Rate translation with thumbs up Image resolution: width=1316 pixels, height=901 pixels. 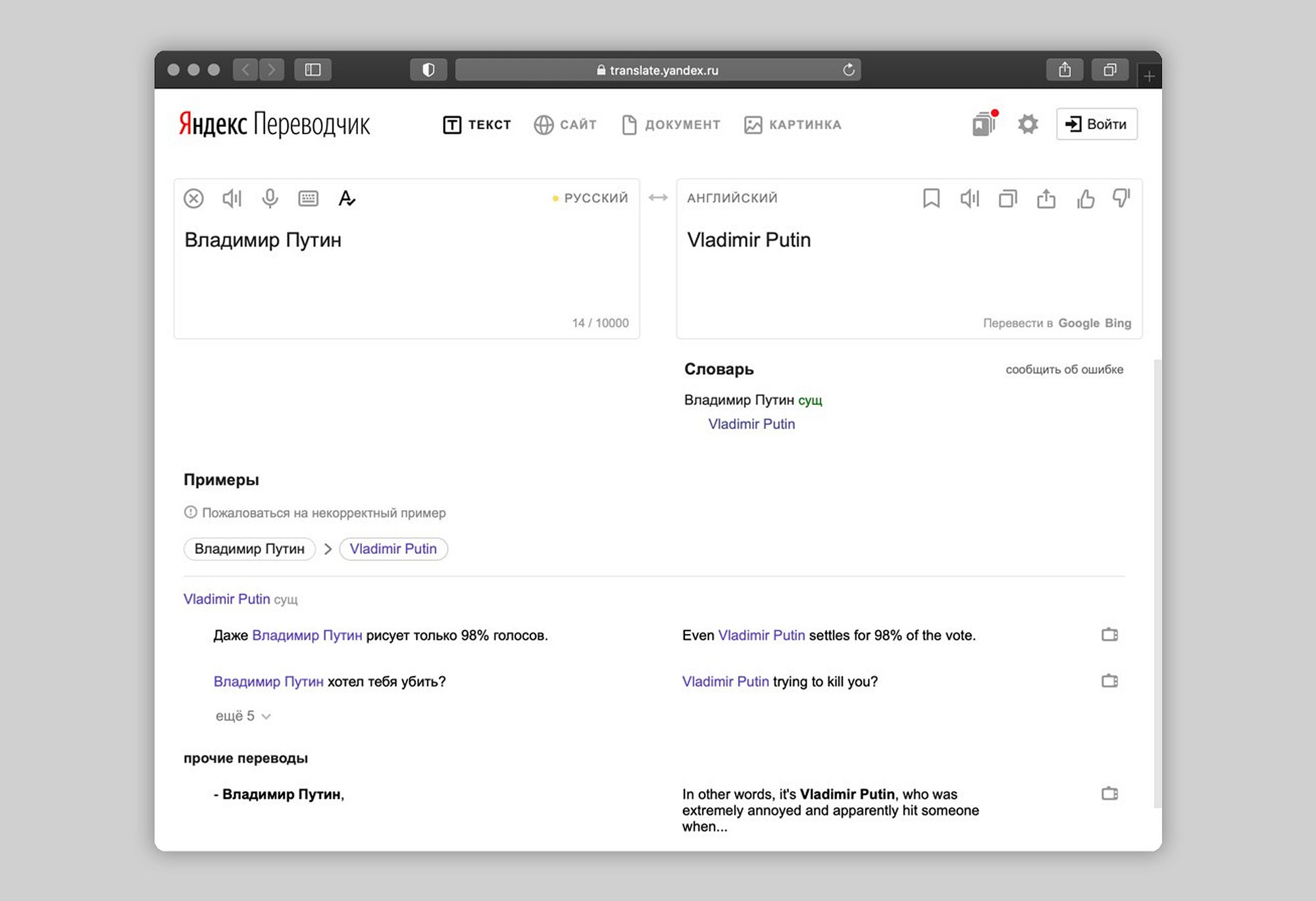click(1085, 198)
